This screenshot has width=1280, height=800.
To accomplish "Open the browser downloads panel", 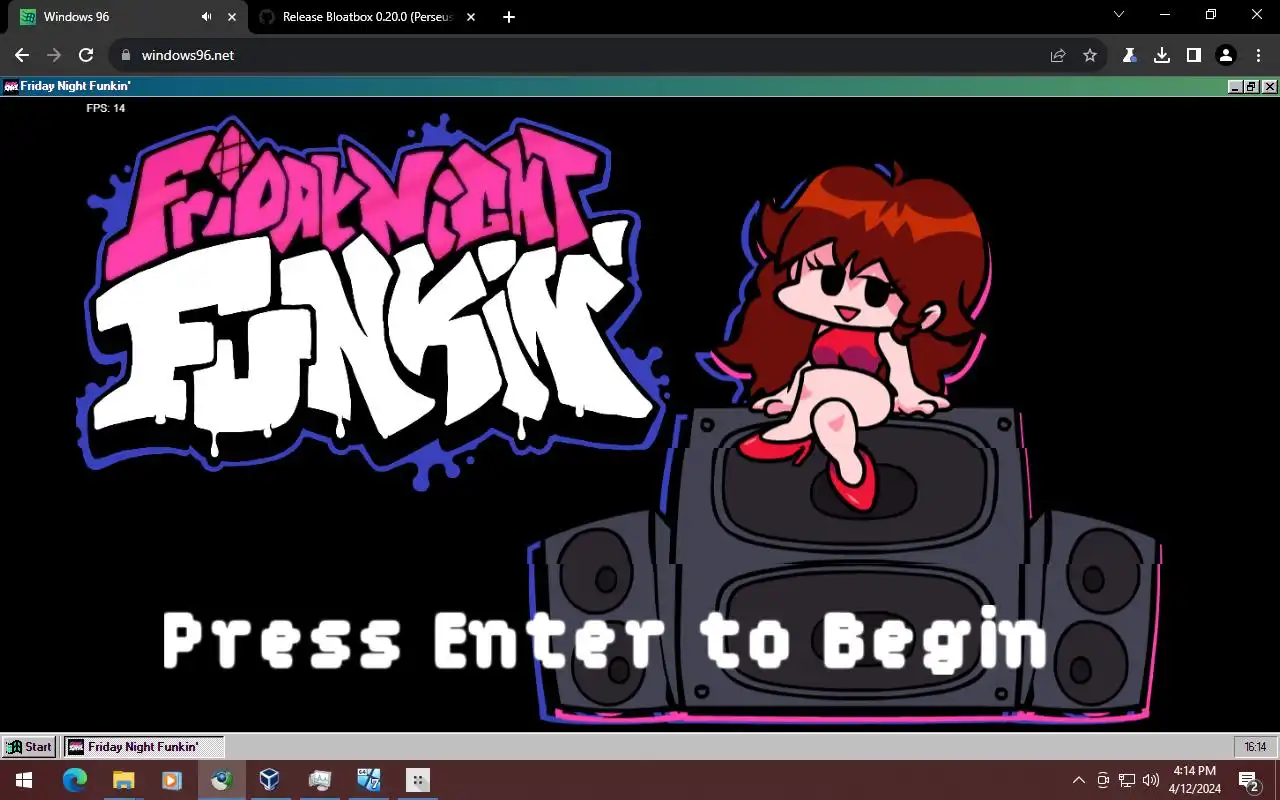I will (x=1162, y=55).
